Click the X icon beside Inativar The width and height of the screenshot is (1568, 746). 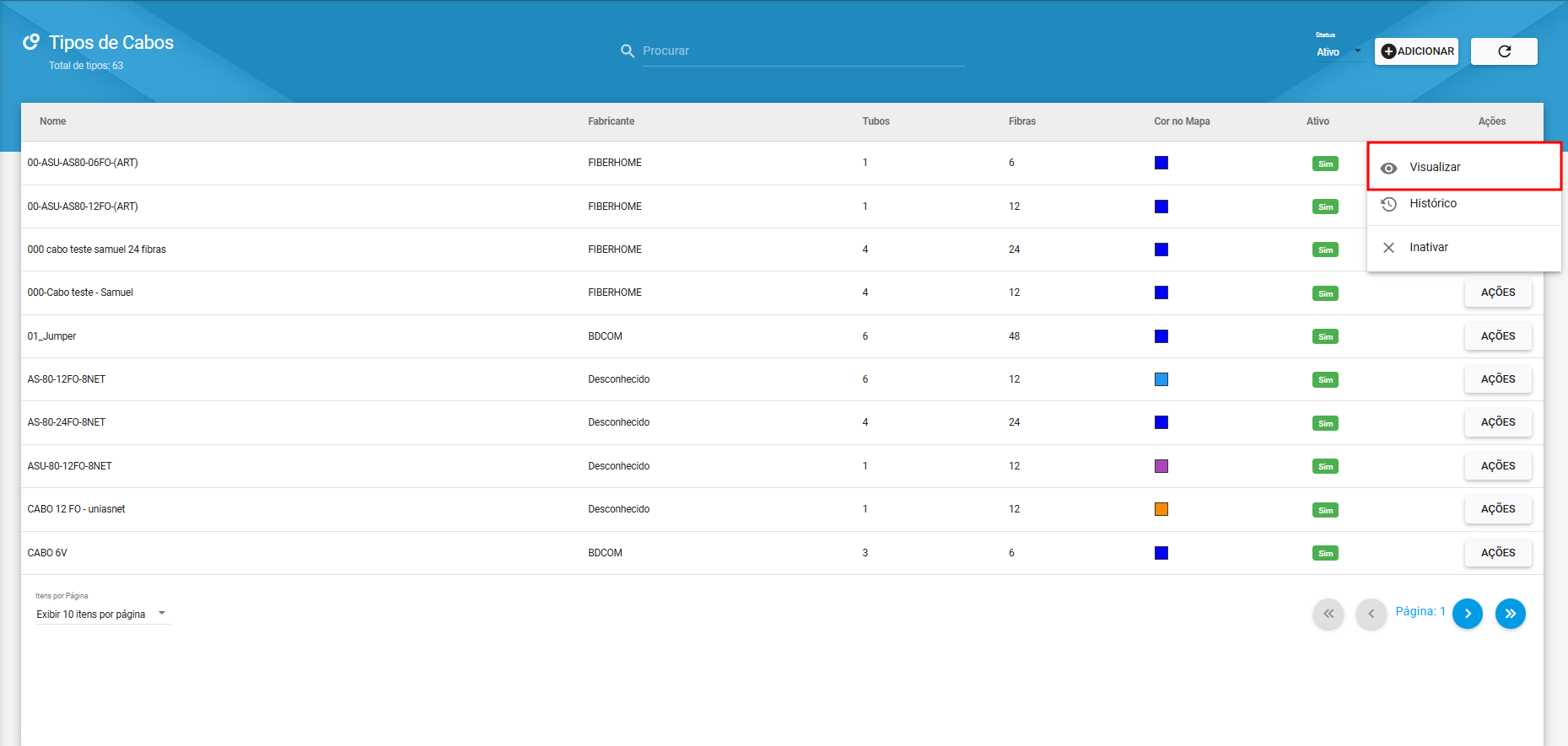[1388, 248]
